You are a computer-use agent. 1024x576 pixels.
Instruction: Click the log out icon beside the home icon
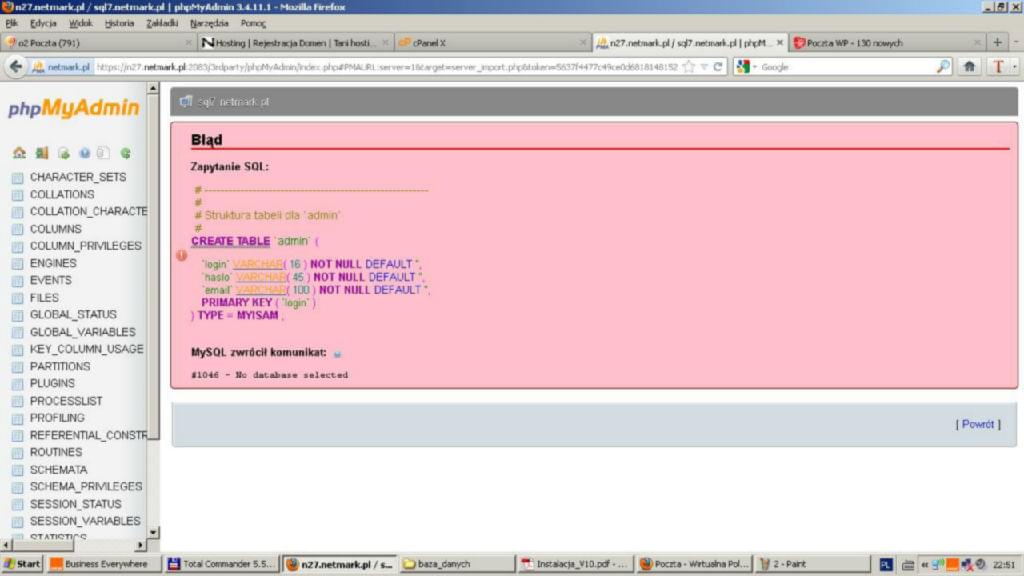point(42,153)
